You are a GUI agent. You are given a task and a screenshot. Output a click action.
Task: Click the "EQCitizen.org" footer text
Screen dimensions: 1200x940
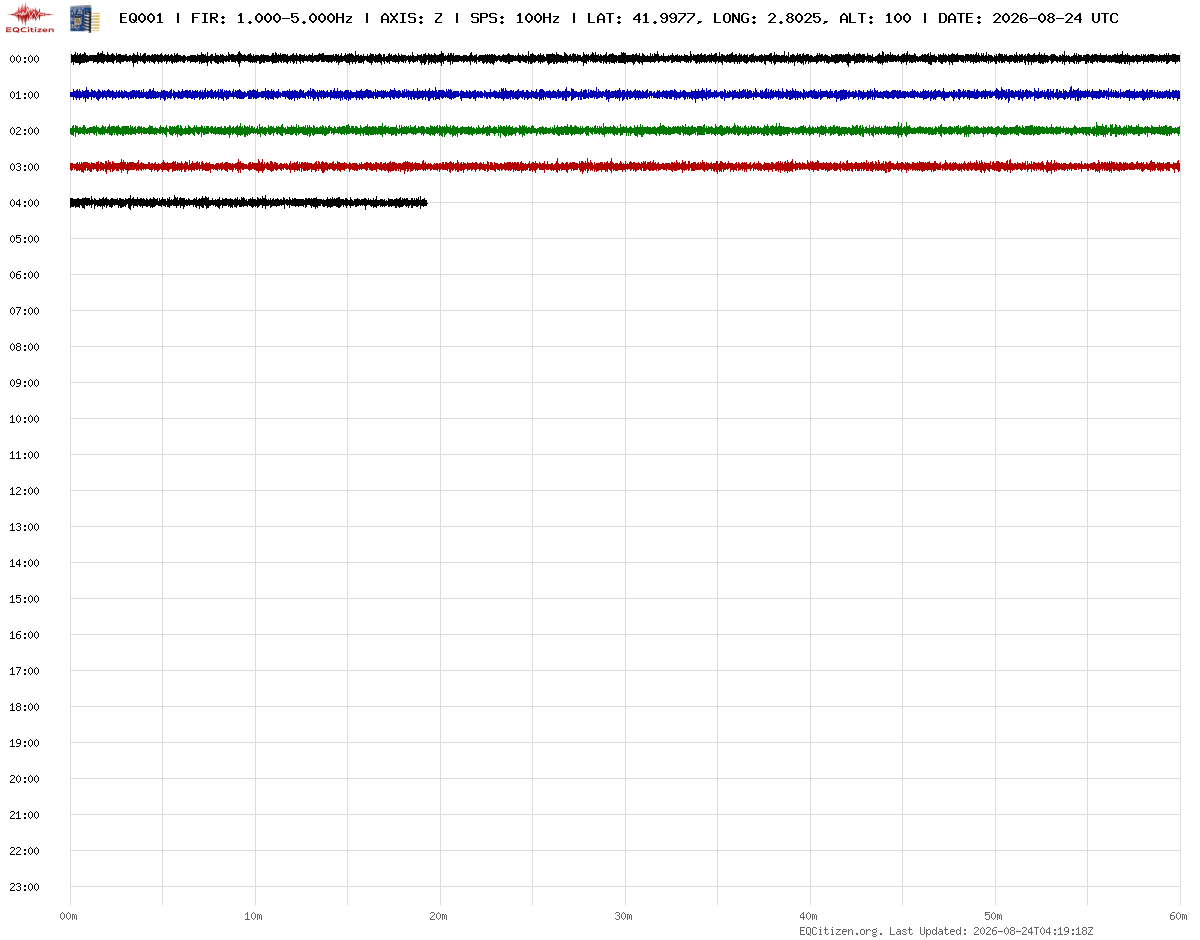point(840,931)
